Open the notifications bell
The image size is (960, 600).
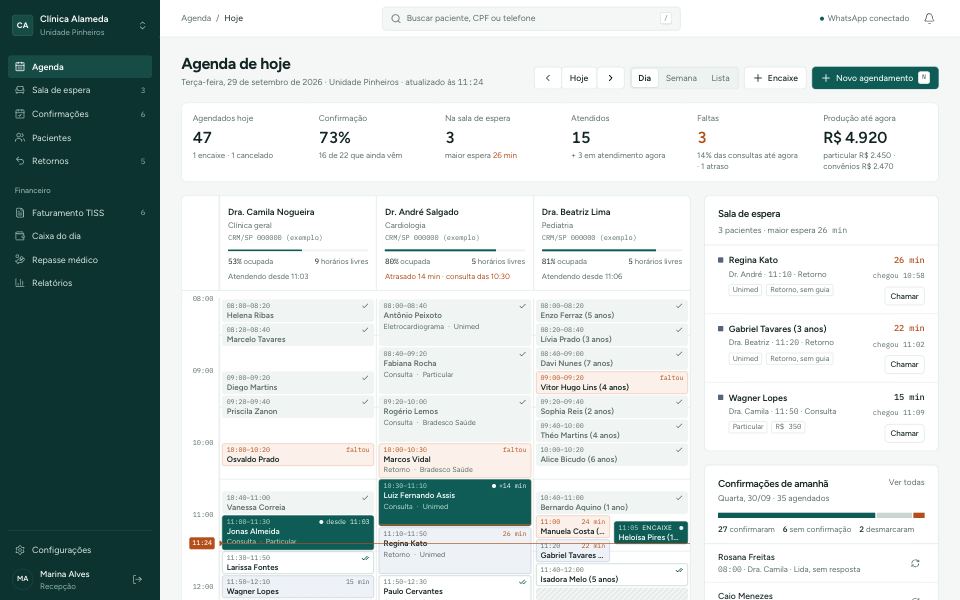point(929,18)
